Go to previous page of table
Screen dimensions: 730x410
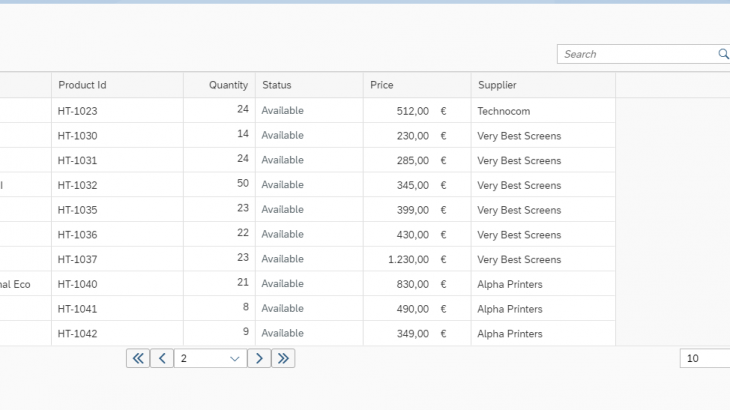coord(162,358)
